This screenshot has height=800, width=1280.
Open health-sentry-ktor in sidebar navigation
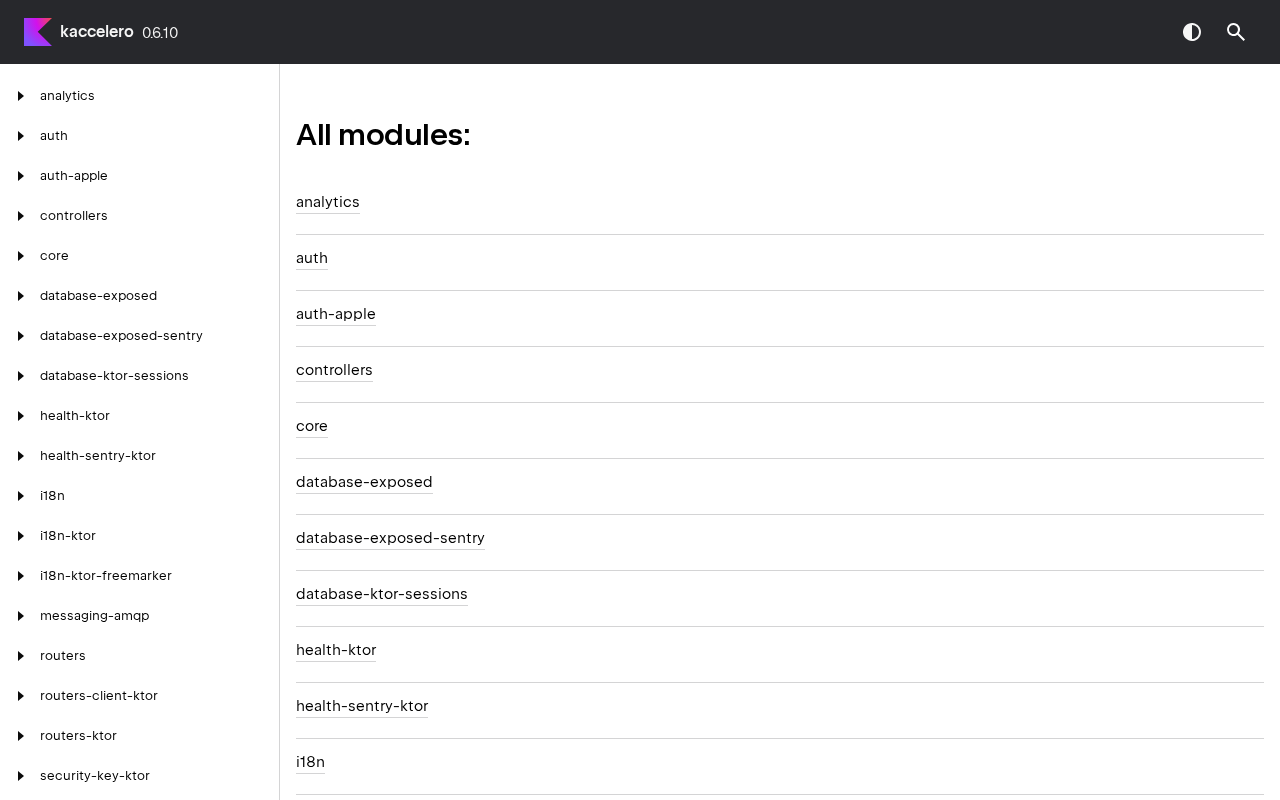(97, 456)
